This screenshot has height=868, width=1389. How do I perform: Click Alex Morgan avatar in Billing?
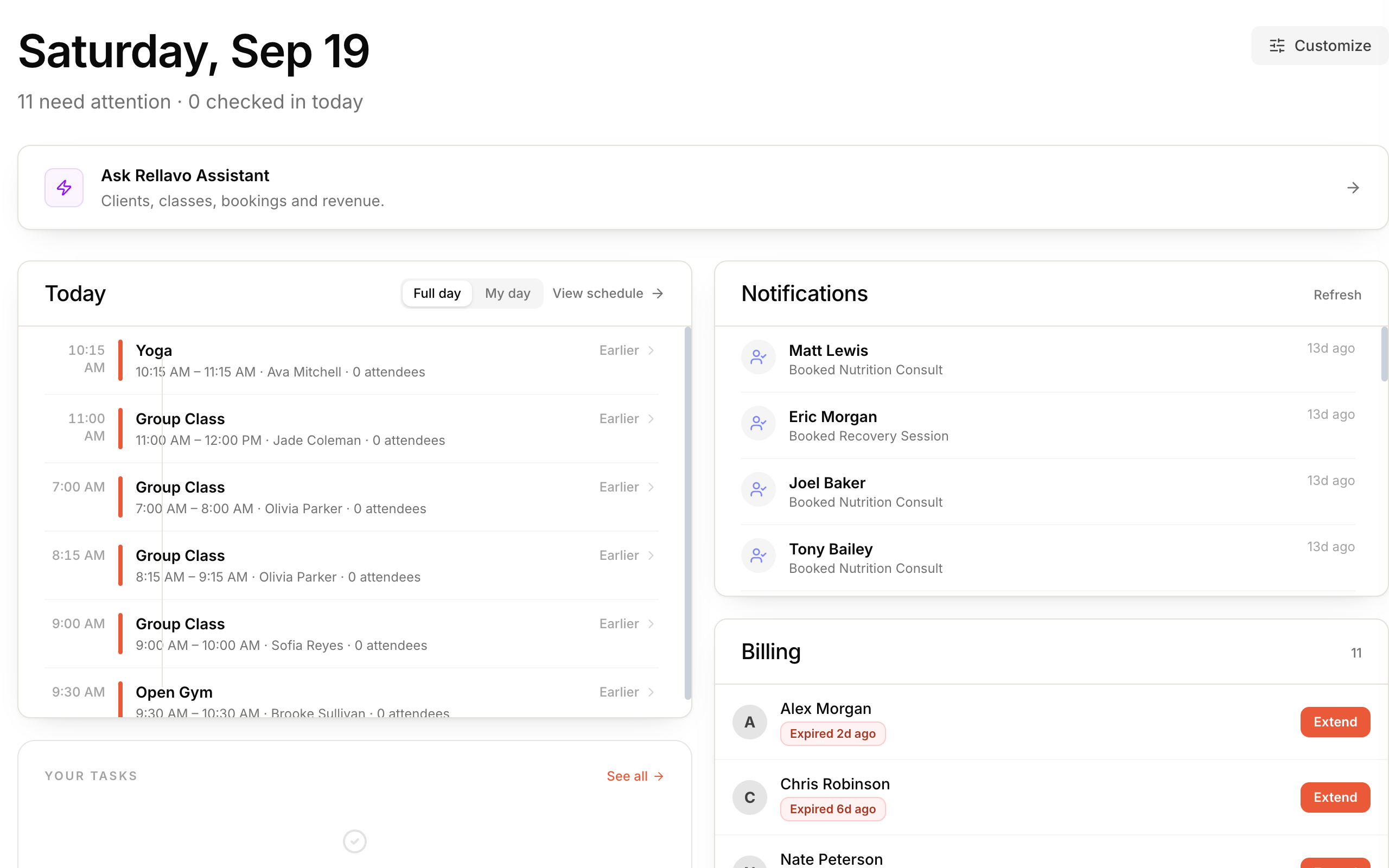tap(750, 722)
